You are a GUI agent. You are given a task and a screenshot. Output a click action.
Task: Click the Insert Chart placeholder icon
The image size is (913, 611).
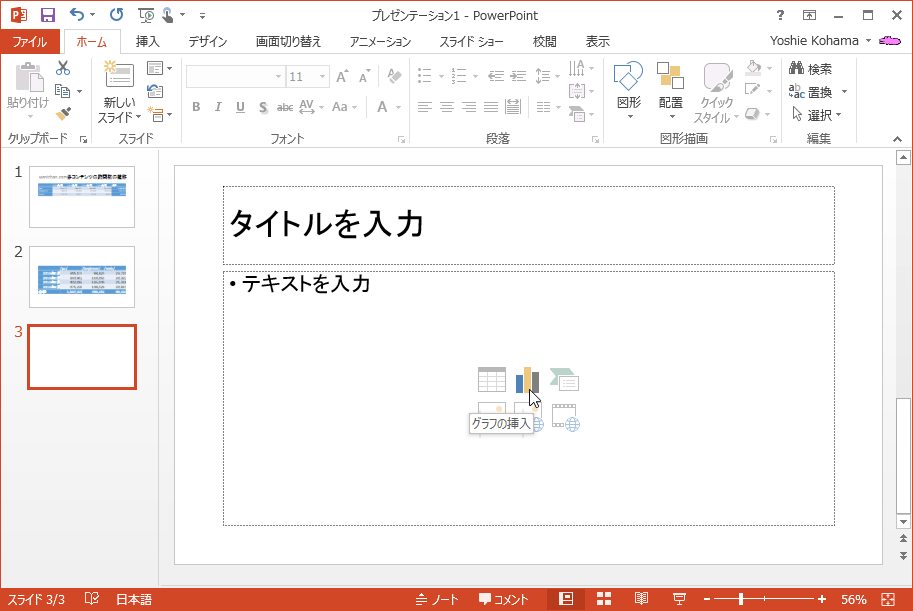pyautogui.click(x=527, y=380)
